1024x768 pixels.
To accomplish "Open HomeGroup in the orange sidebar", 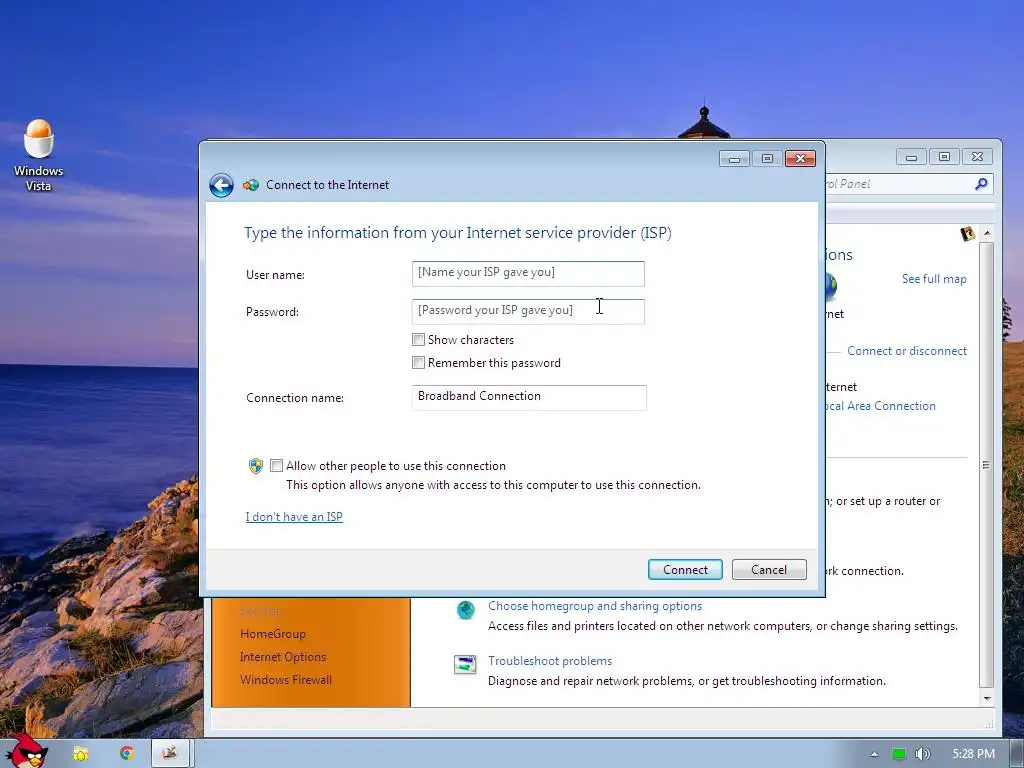I will (273, 633).
